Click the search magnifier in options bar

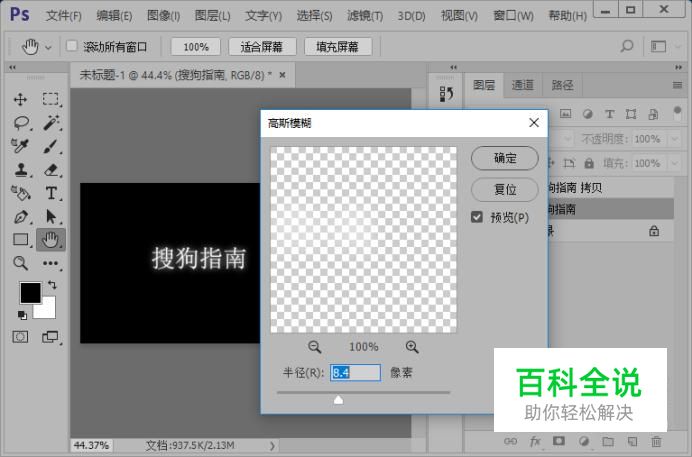[x=627, y=46]
